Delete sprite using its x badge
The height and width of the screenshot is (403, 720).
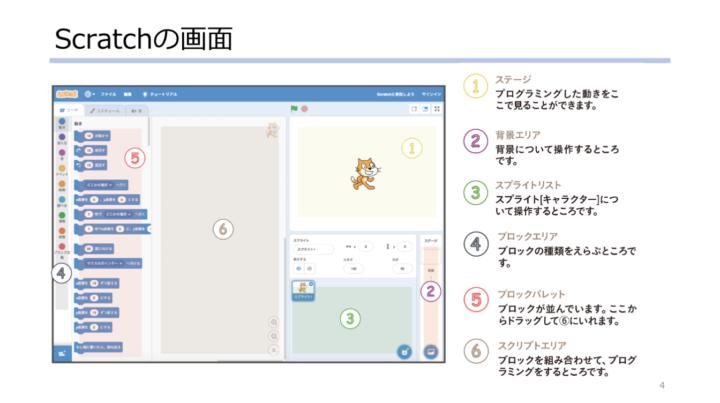[x=311, y=284]
